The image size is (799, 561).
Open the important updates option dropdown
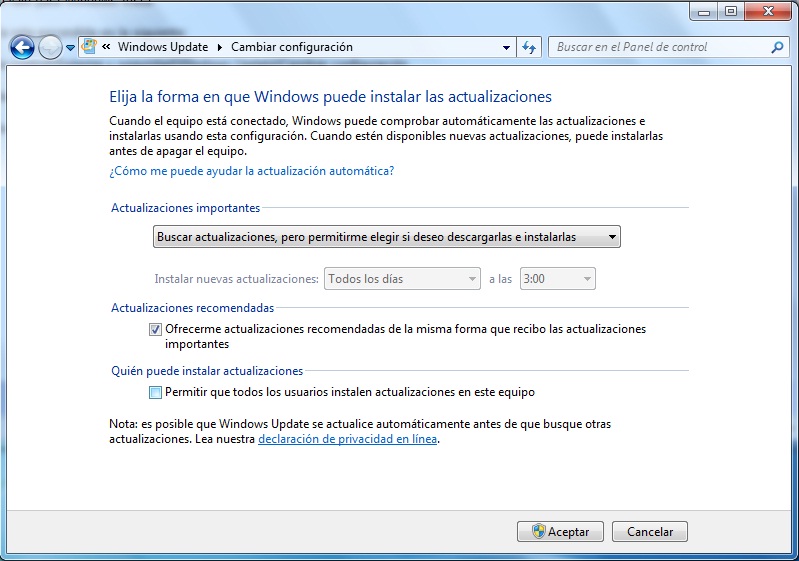coord(387,237)
